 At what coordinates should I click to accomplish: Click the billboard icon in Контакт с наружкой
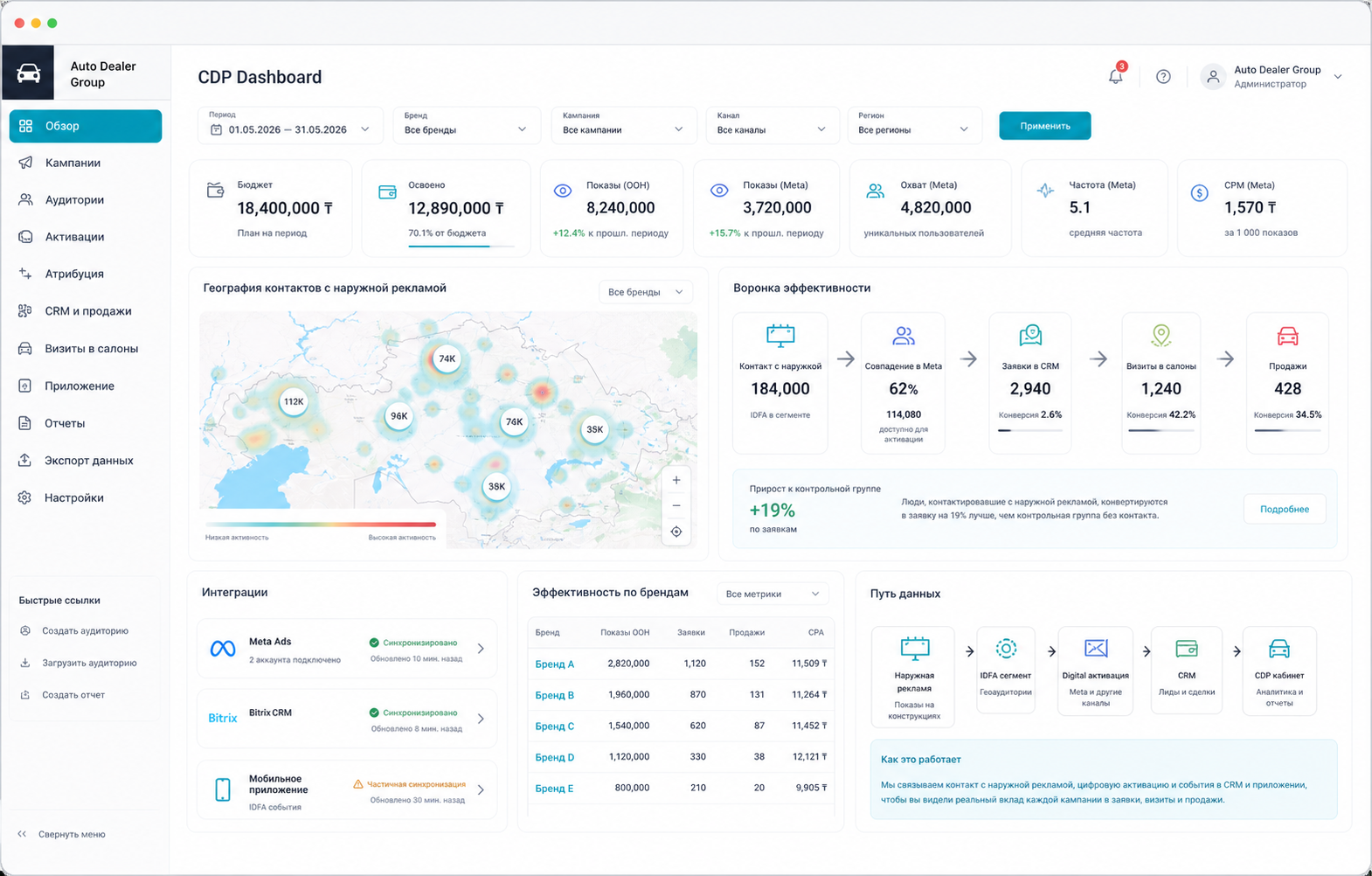[780, 335]
